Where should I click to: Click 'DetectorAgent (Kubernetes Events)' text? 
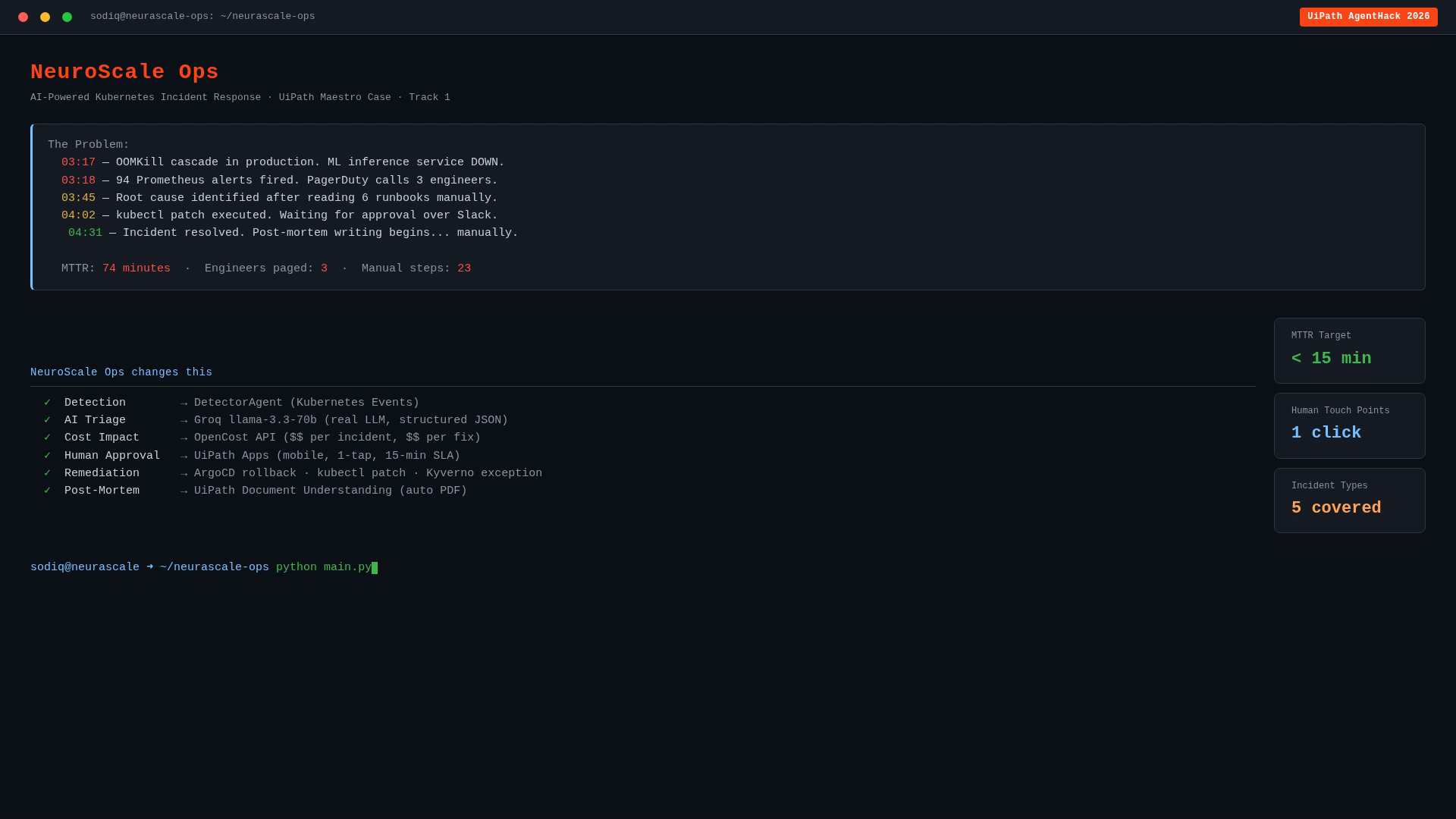306,403
